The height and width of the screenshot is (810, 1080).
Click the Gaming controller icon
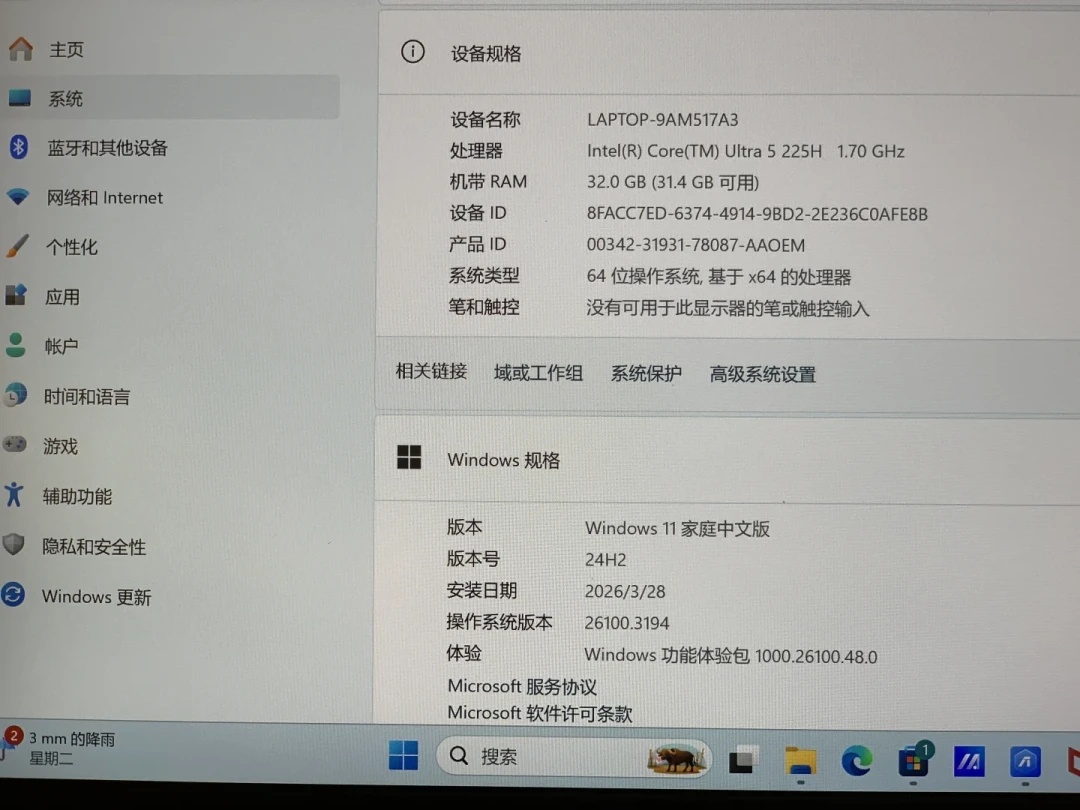[14, 445]
